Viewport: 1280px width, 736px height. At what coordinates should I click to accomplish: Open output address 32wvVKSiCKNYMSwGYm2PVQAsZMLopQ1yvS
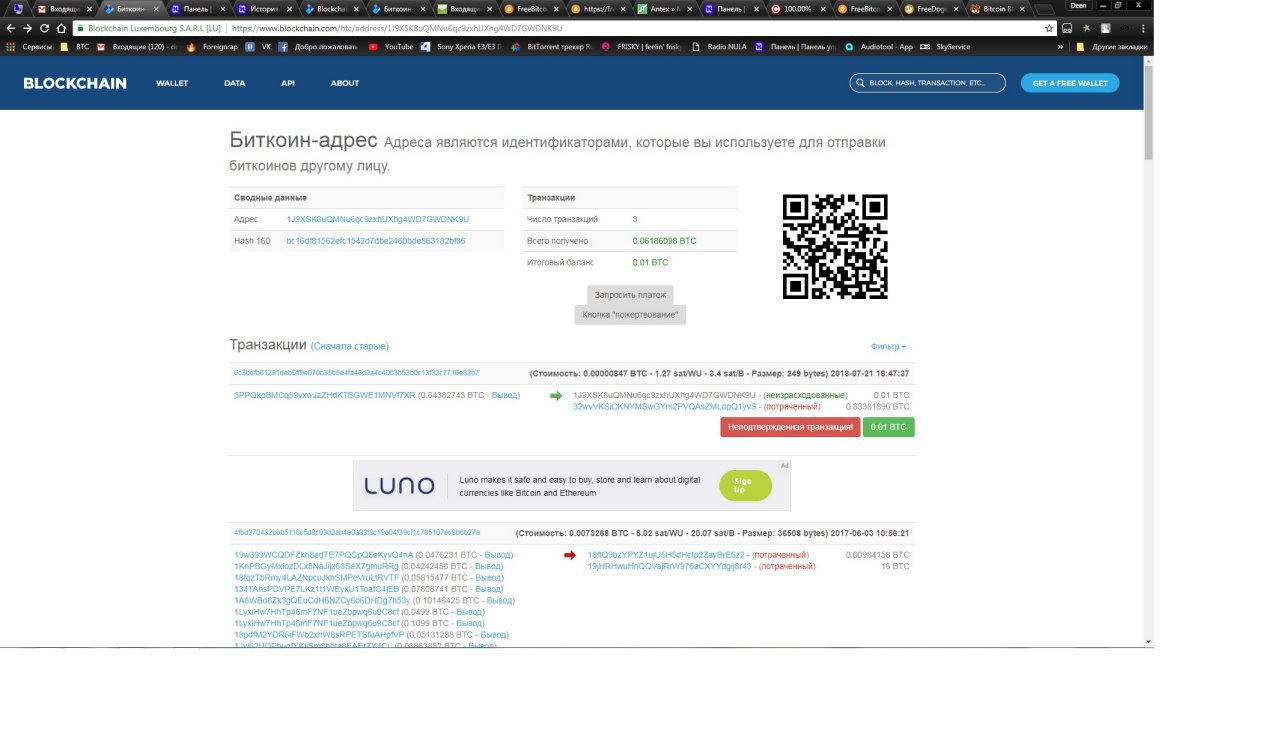[665, 407]
